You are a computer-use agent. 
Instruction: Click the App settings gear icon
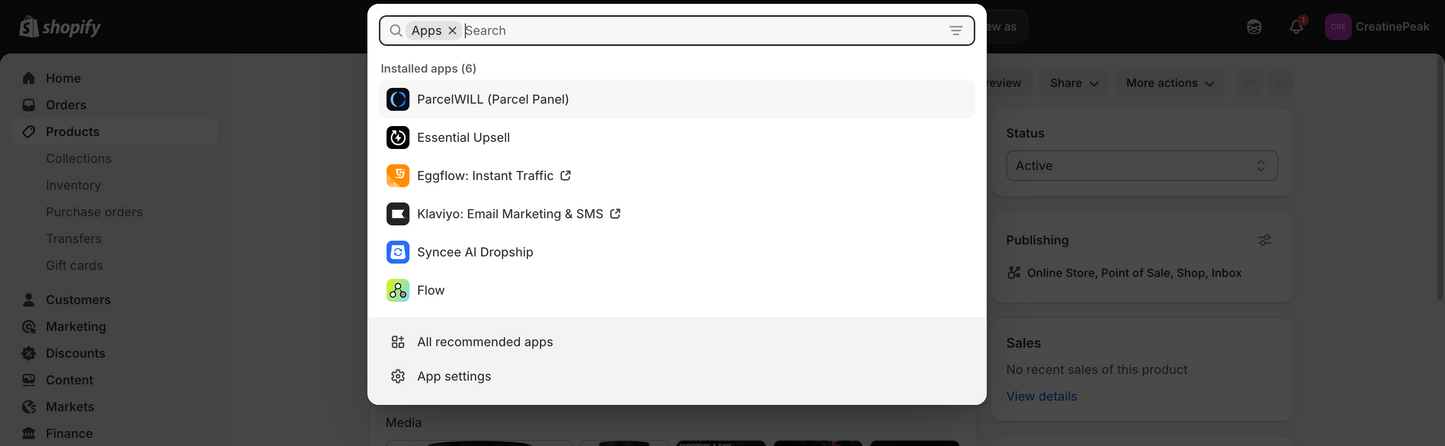pyautogui.click(x=398, y=376)
